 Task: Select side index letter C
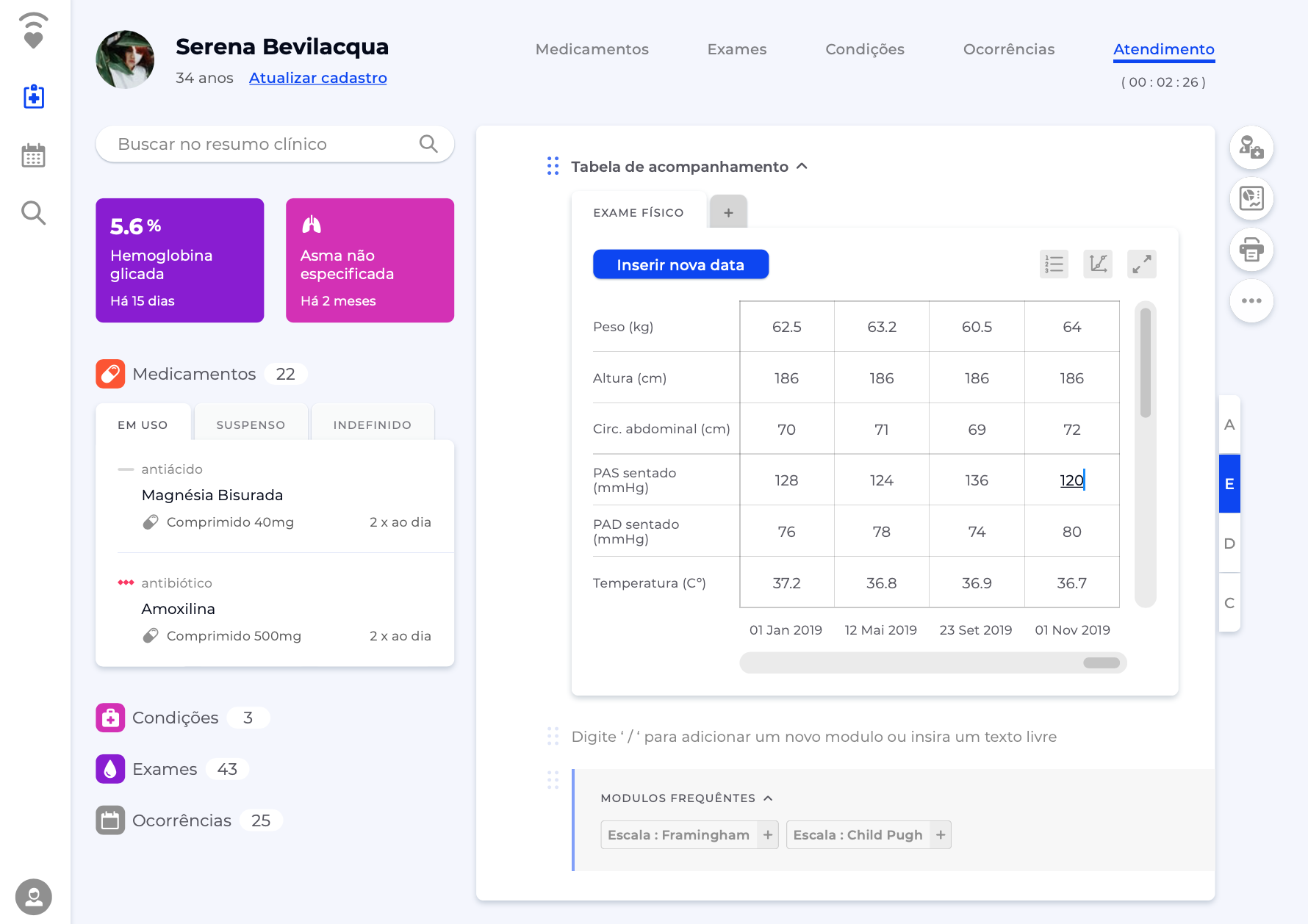click(1229, 602)
